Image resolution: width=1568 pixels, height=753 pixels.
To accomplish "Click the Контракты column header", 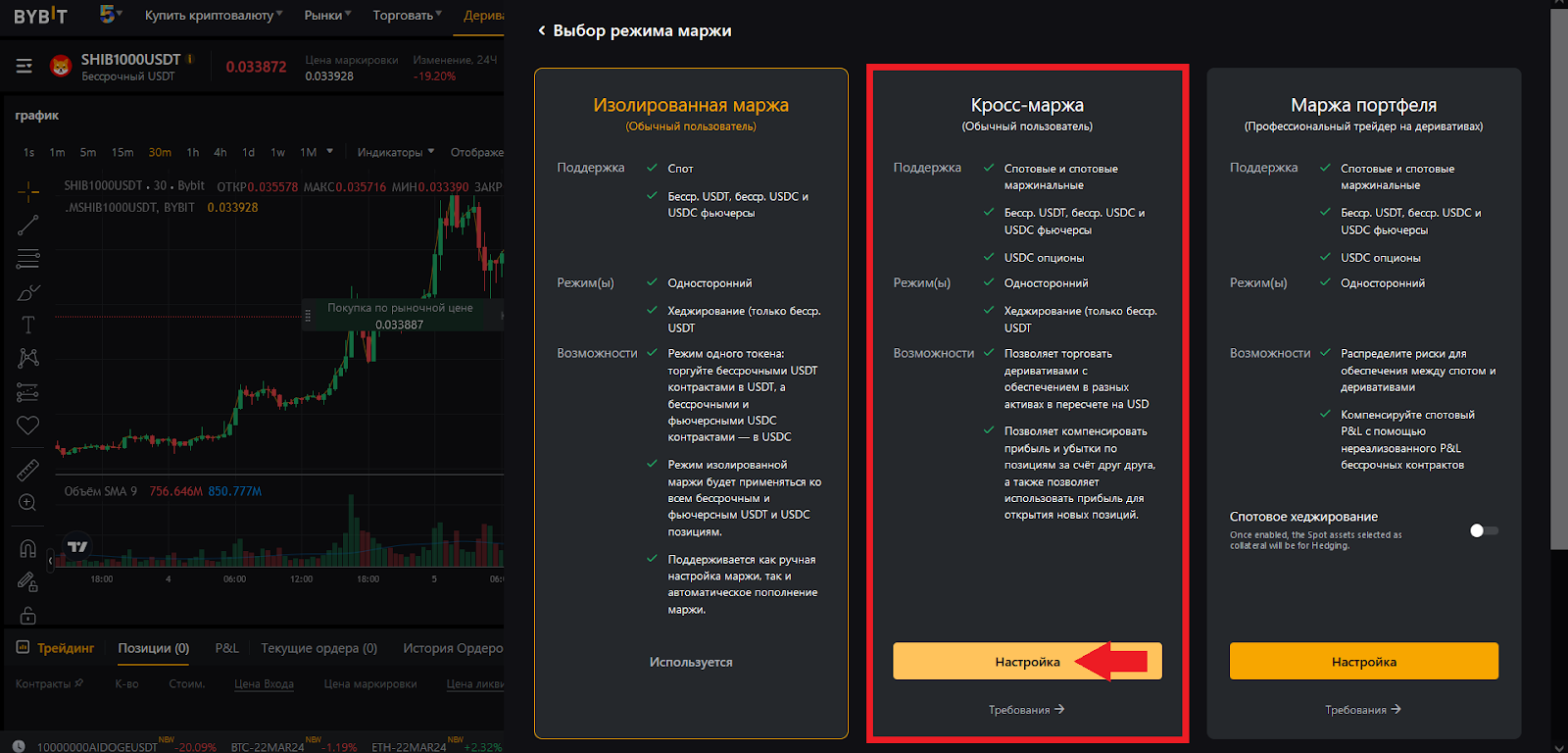I will tap(43, 683).
